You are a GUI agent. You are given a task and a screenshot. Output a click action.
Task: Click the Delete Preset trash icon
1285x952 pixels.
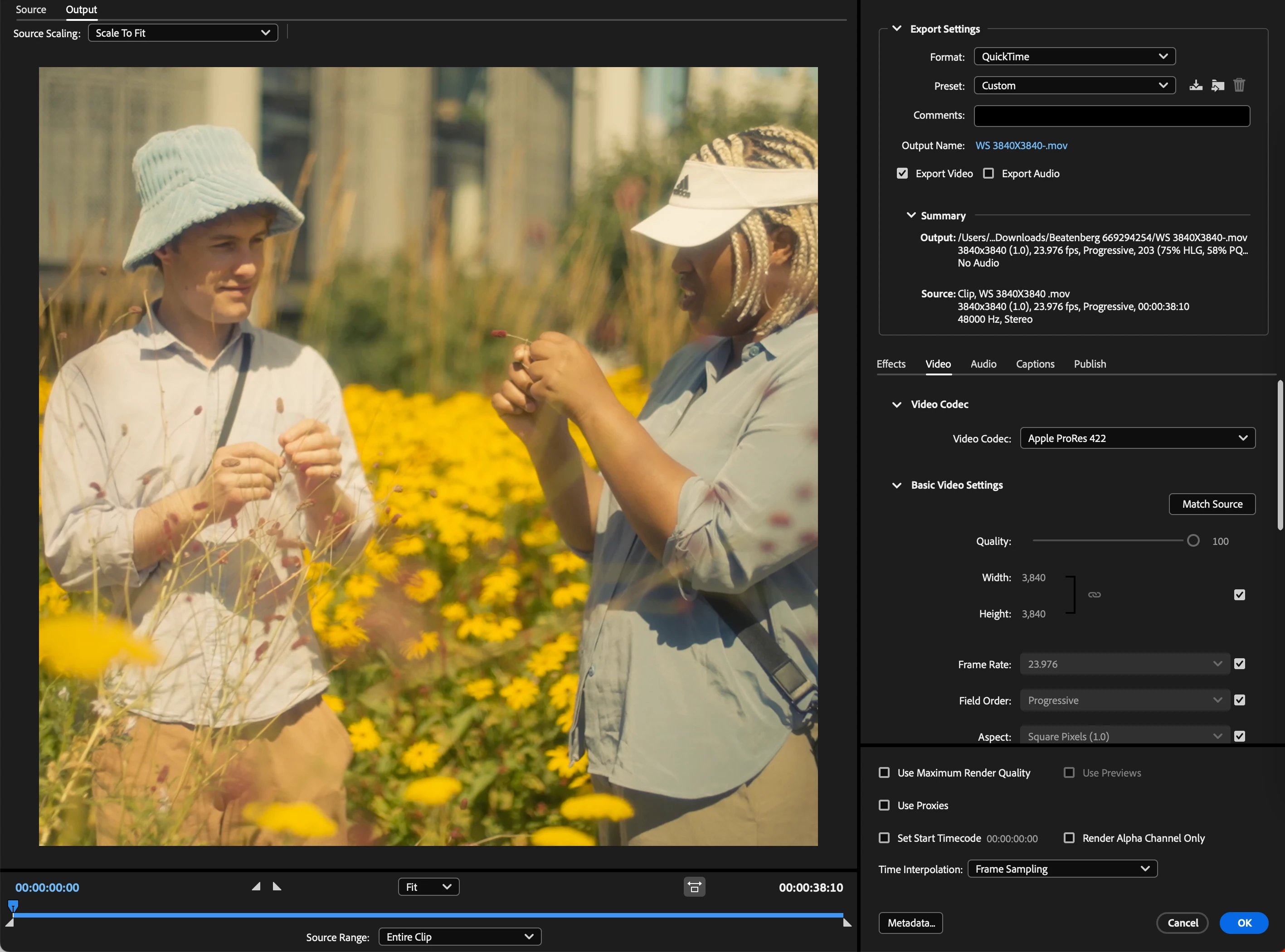1239,85
